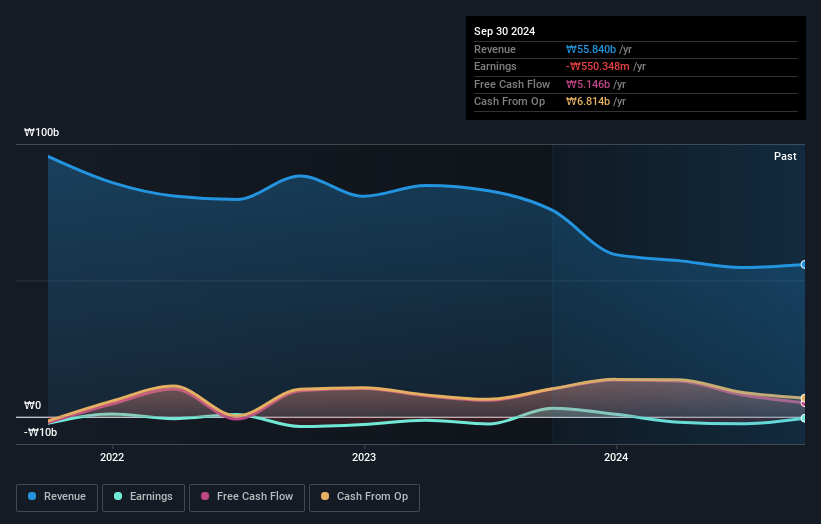Click the Earnings label in the tooltip
The width and height of the screenshot is (821, 524).
495,66
